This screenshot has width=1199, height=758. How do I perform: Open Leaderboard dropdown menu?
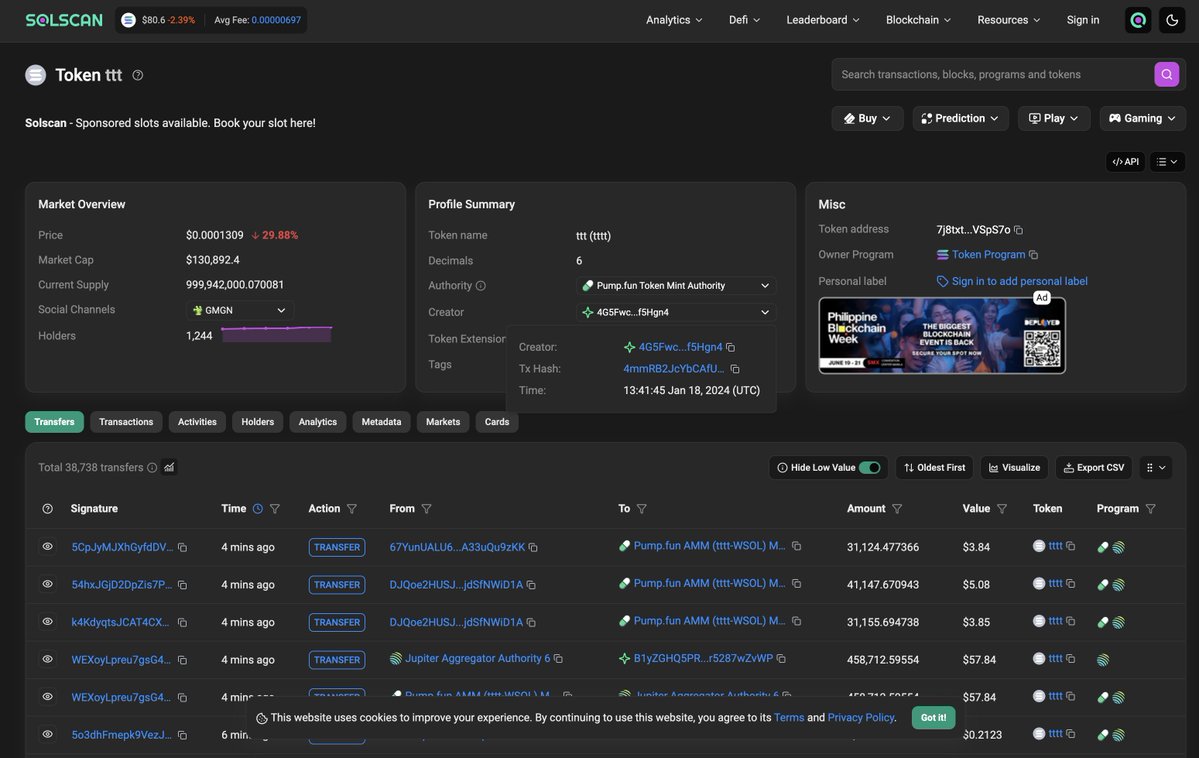pos(823,20)
